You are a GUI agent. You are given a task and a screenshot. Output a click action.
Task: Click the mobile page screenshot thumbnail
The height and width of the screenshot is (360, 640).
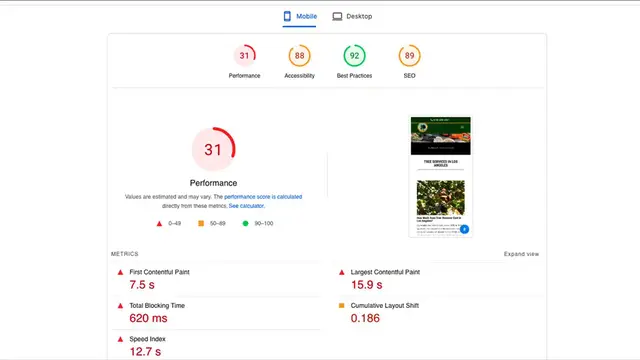(440, 177)
